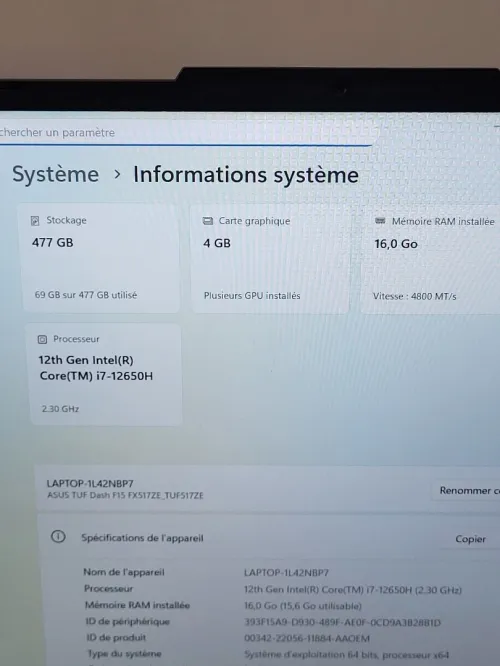The width and height of the screenshot is (500, 666).
Task: Select the ID de produit label
Action: tap(116, 638)
